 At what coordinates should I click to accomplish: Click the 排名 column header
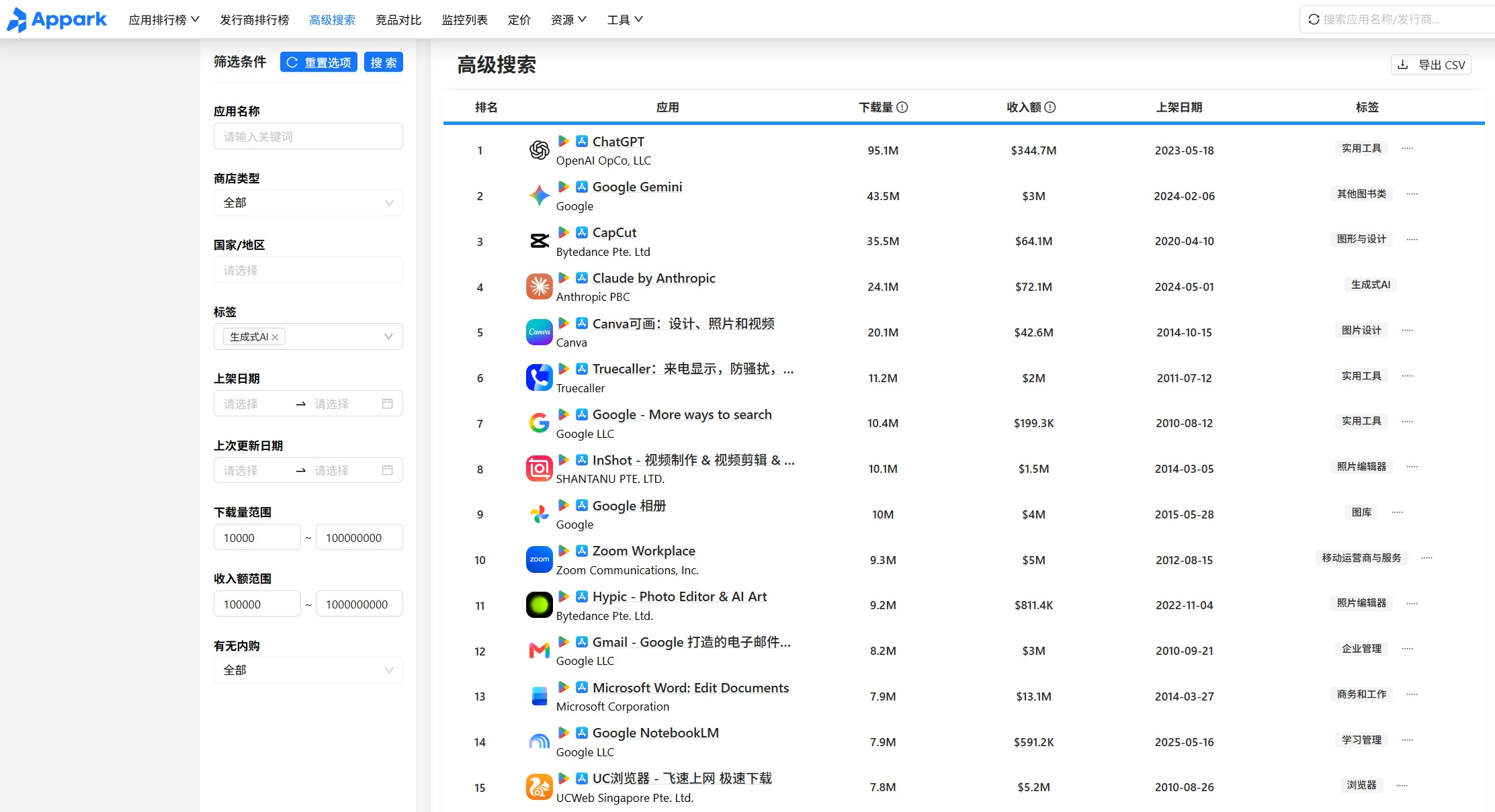(x=486, y=107)
